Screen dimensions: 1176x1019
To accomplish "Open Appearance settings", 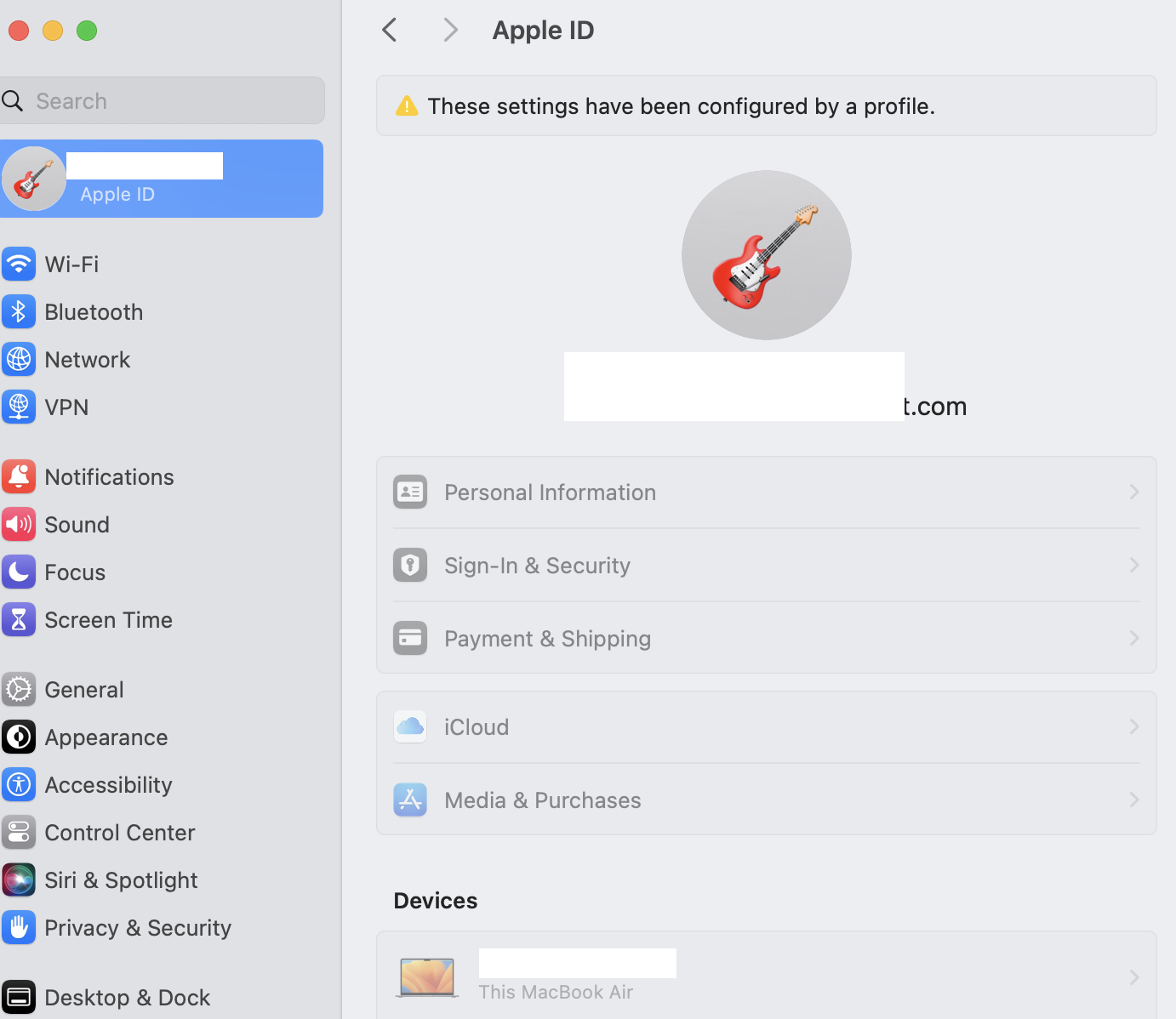I will 106,737.
